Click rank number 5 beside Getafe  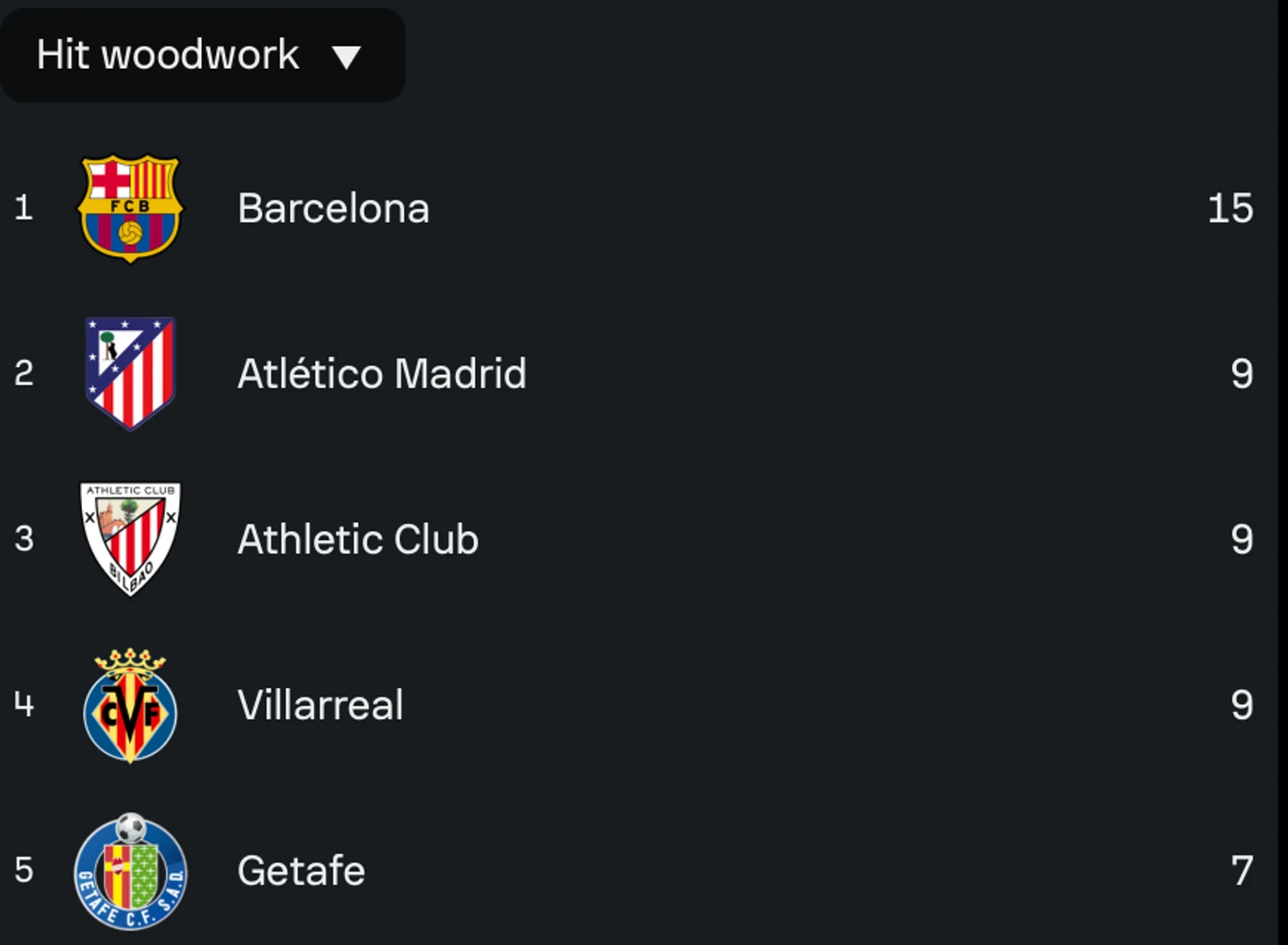tap(24, 870)
